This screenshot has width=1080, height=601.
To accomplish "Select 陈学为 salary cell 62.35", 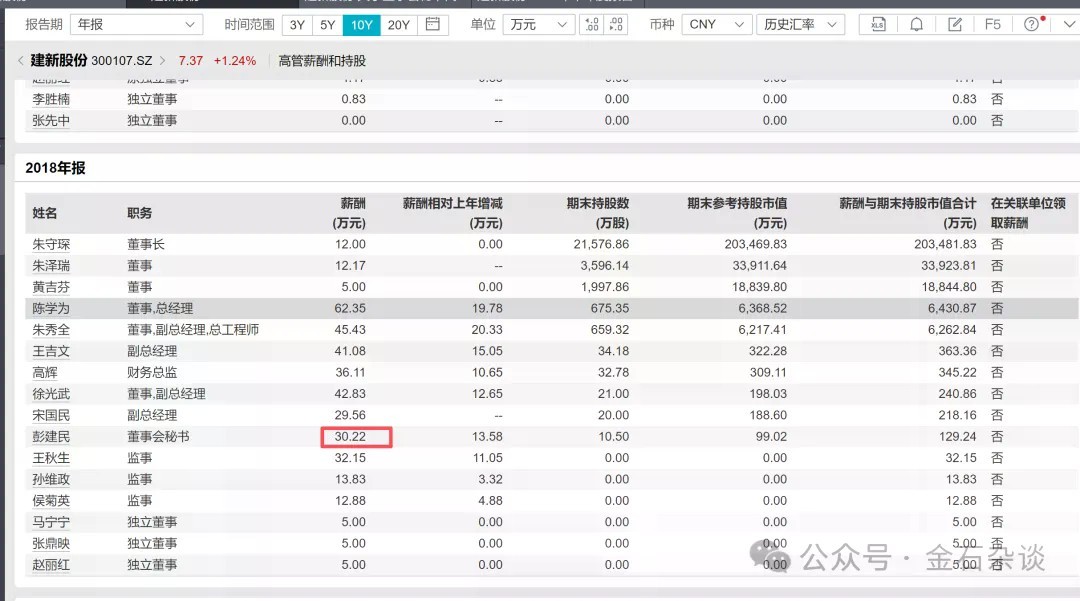I will [350, 308].
